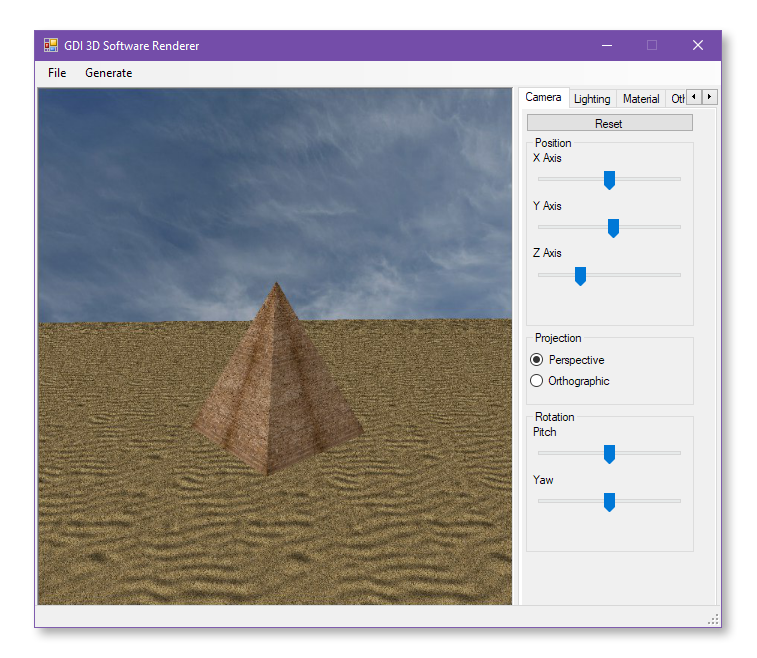Viewport: 757px width, 658px height.
Task: Switch to the Camera tab
Action: (543, 97)
